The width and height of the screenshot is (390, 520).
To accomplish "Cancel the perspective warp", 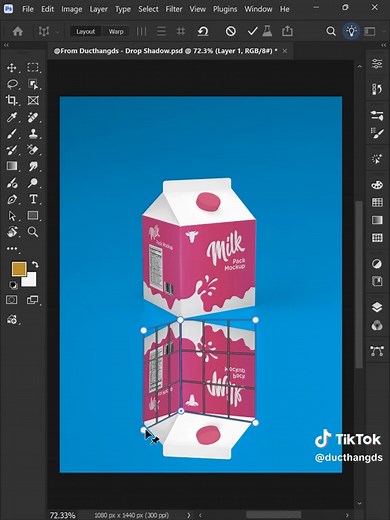I will 230,31.
